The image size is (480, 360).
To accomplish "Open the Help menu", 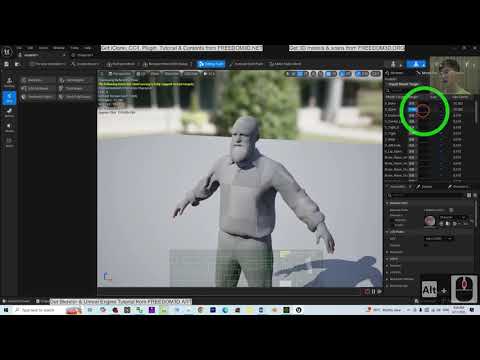I will pos(87,48).
